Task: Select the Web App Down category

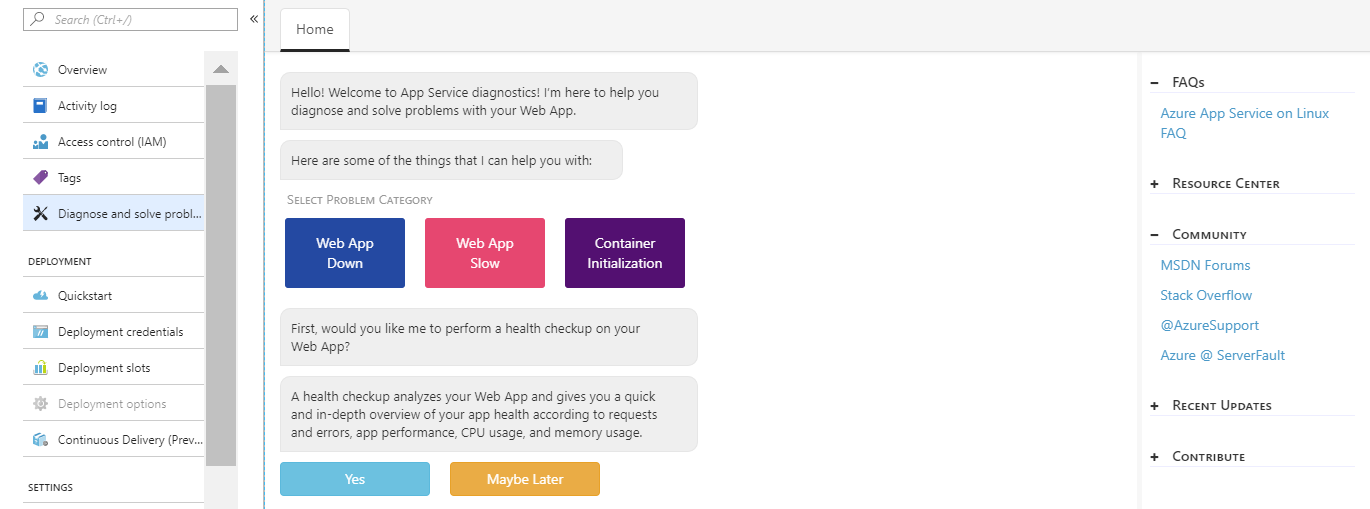Action: pos(345,253)
